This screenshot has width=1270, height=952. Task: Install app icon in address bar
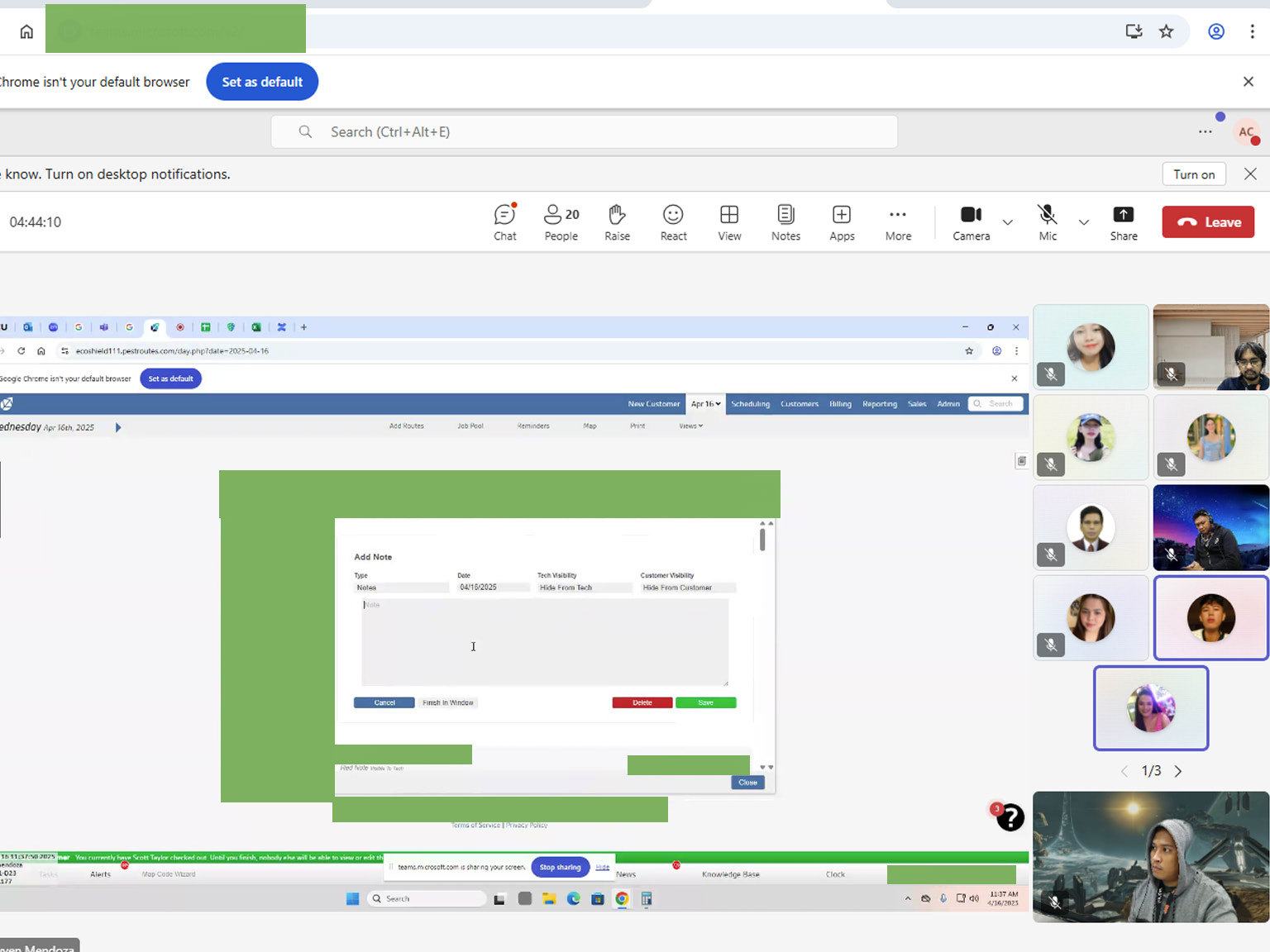(x=1134, y=31)
